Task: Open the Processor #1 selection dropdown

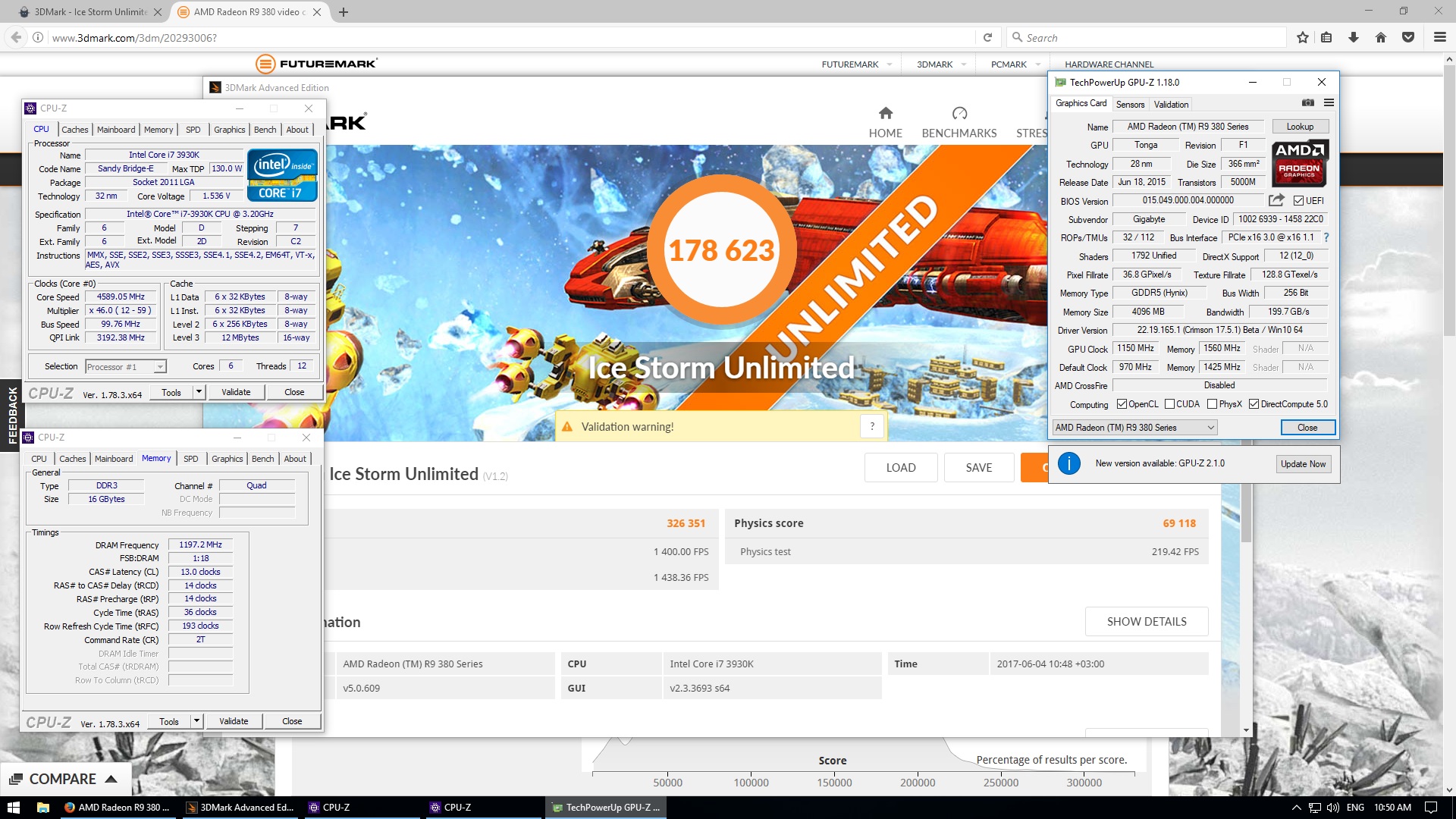Action: 125,367
